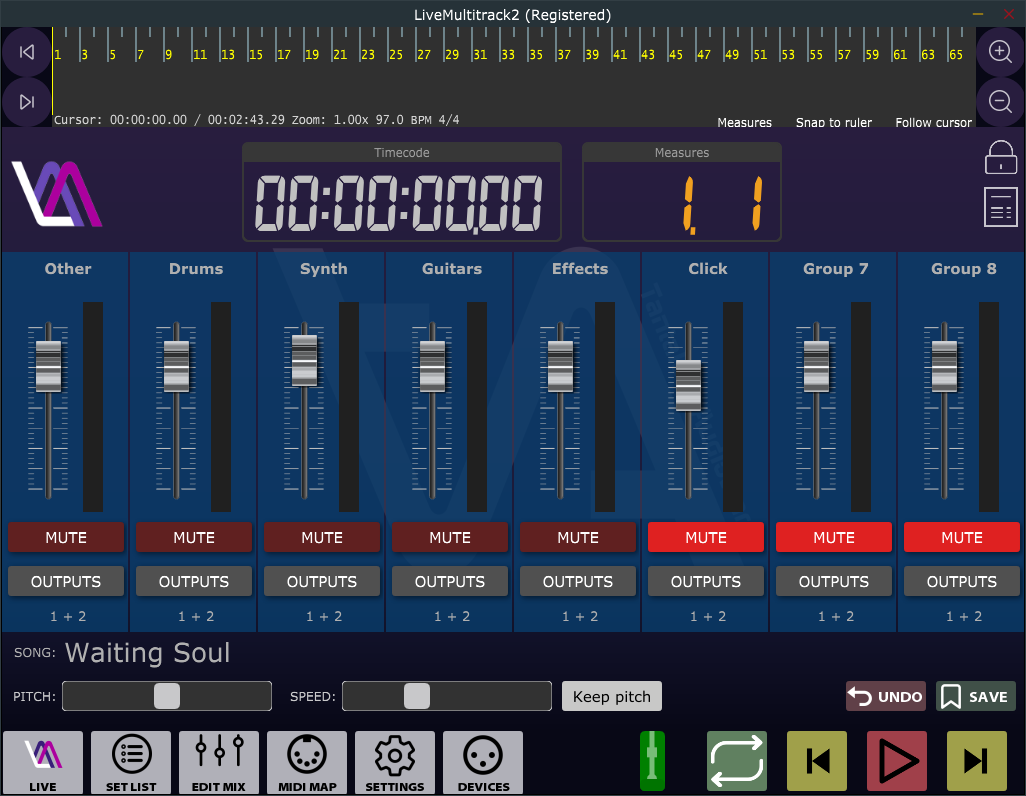Screen dimensions: 1026x796
Task: Click the LiveMultitrack logo beside the Timecode display
Action: (x=57, y=194)
